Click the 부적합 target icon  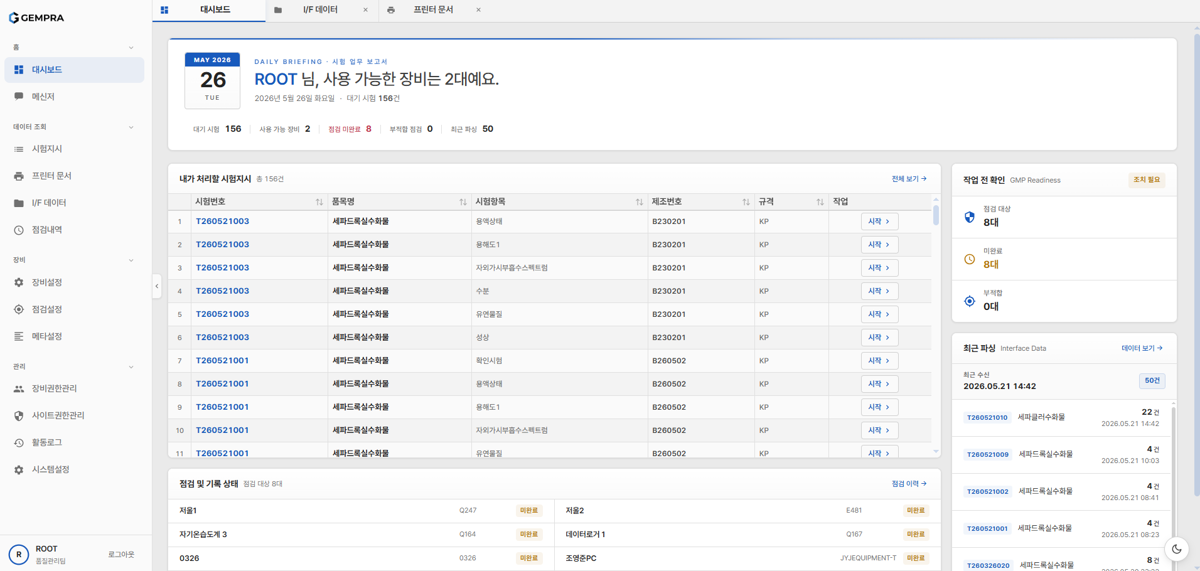(x=969, y=301)
